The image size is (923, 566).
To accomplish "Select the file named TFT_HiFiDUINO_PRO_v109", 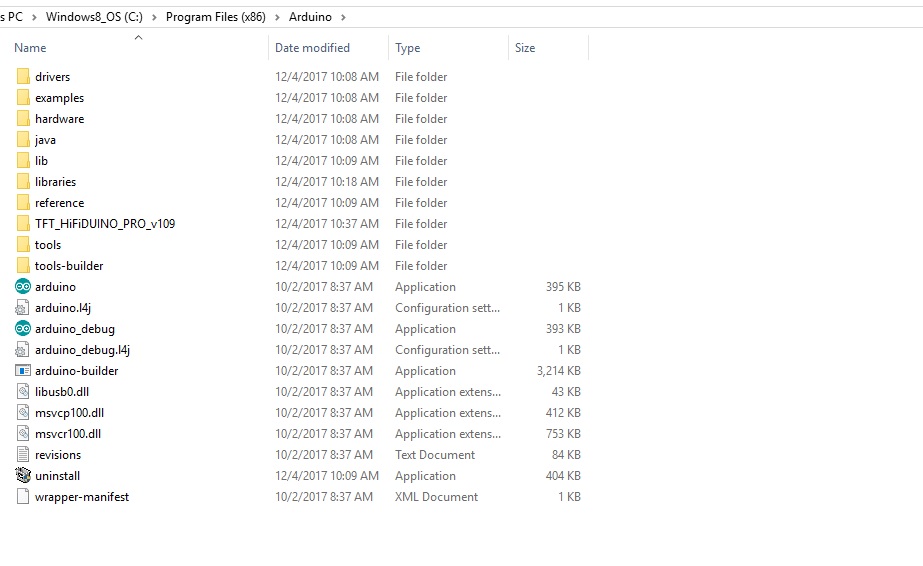I will coord(105,224).
